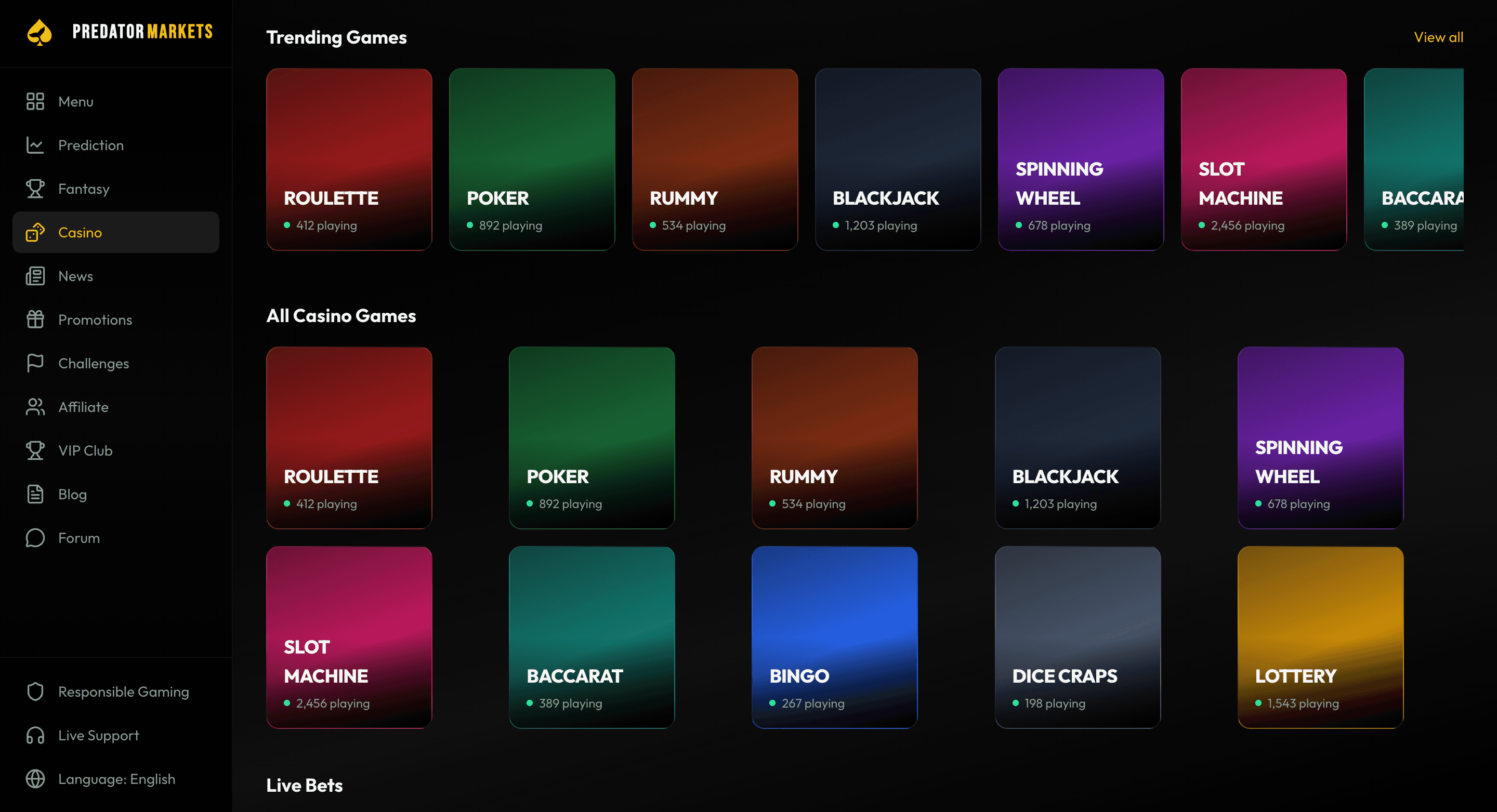This screenshot has height=812, width=1497.
Task: Click View all trending games link
Action: click(x=1438, y=37)
